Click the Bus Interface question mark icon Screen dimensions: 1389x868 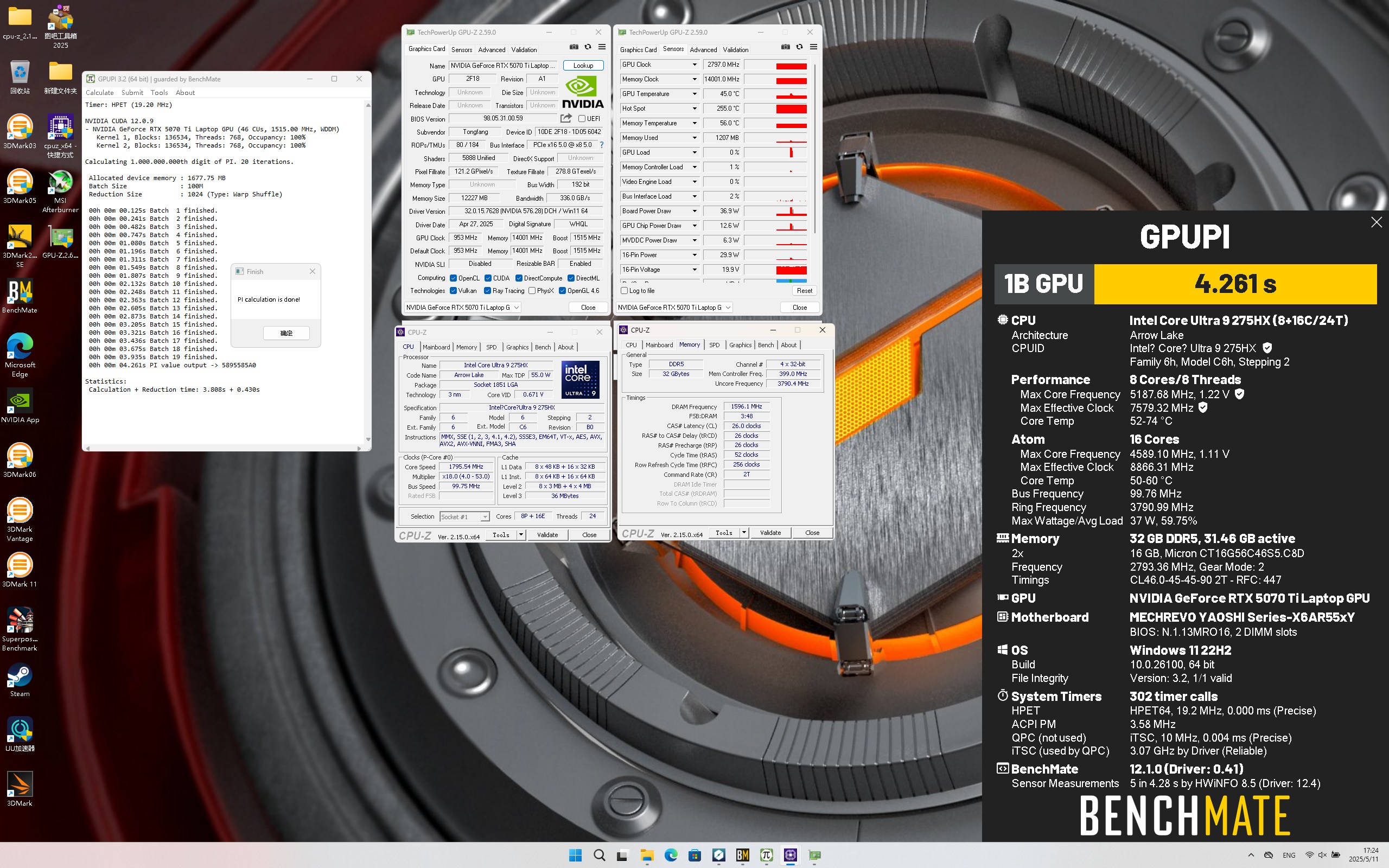[602, 145]
